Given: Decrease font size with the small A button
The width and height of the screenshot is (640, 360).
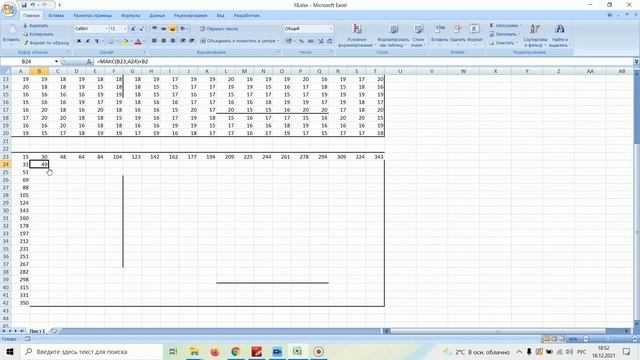Looking at the screenshot, I should pyautogui.click(x=142, y=29).
